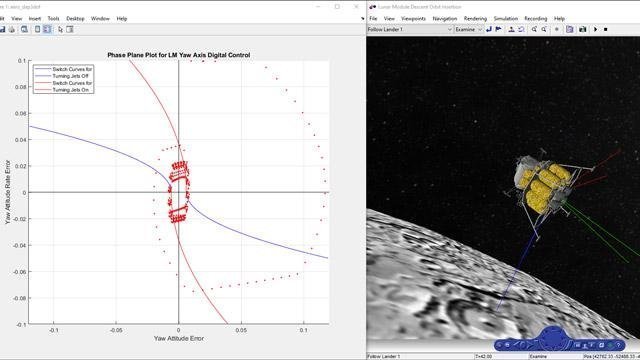Start simulation with the play button
The height and width of the screenshot is (360, 640).
click(596, 29)
